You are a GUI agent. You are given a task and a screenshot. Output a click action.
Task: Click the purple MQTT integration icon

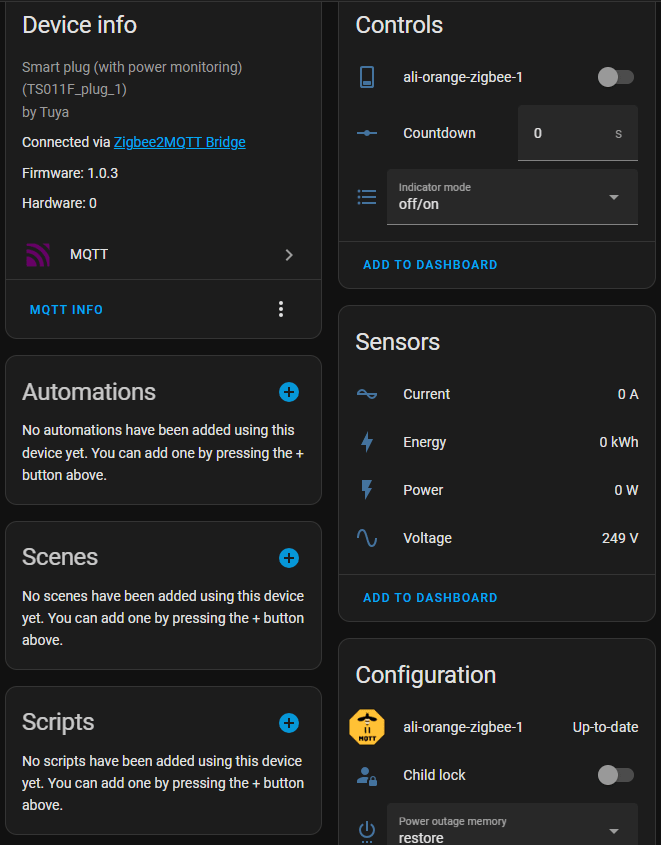(x=38, y=255)
